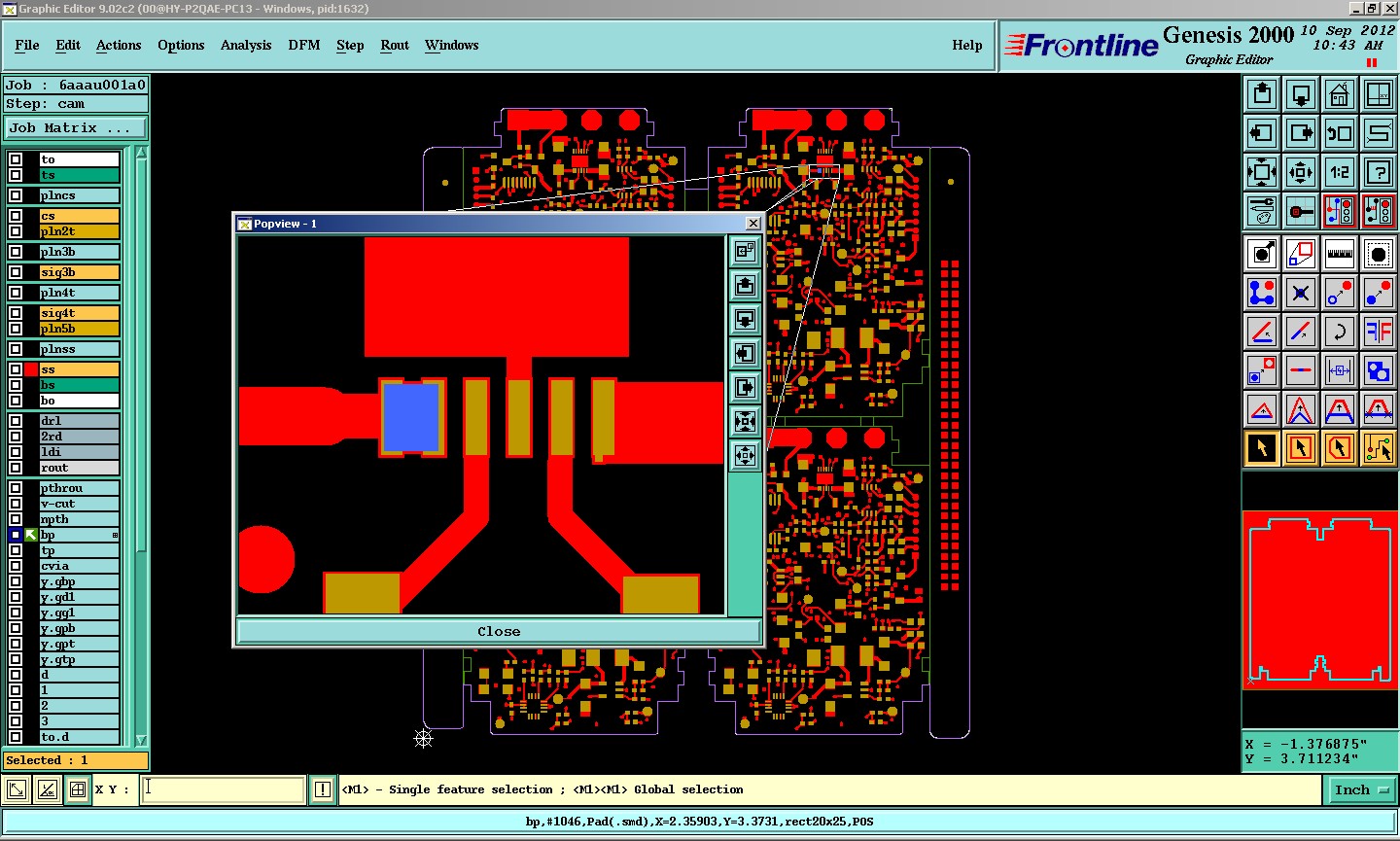
Task: Toggle checkbox for the 'ss' layer
Action: point(16,369)
